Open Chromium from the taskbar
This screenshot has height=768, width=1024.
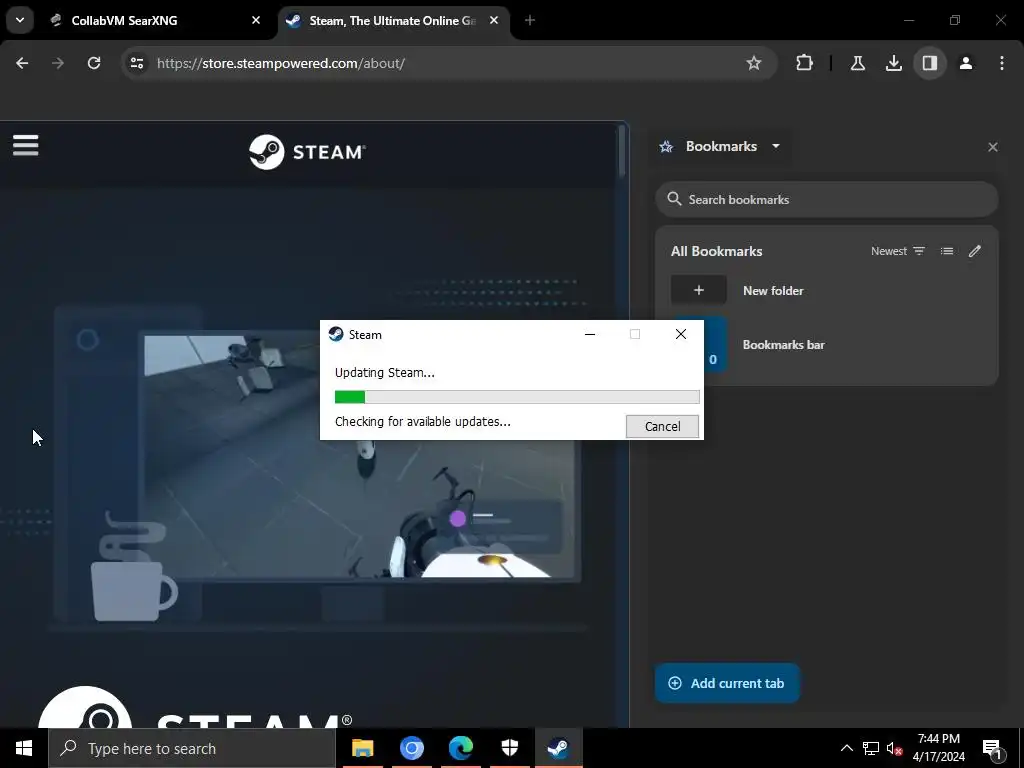(411, 748)
